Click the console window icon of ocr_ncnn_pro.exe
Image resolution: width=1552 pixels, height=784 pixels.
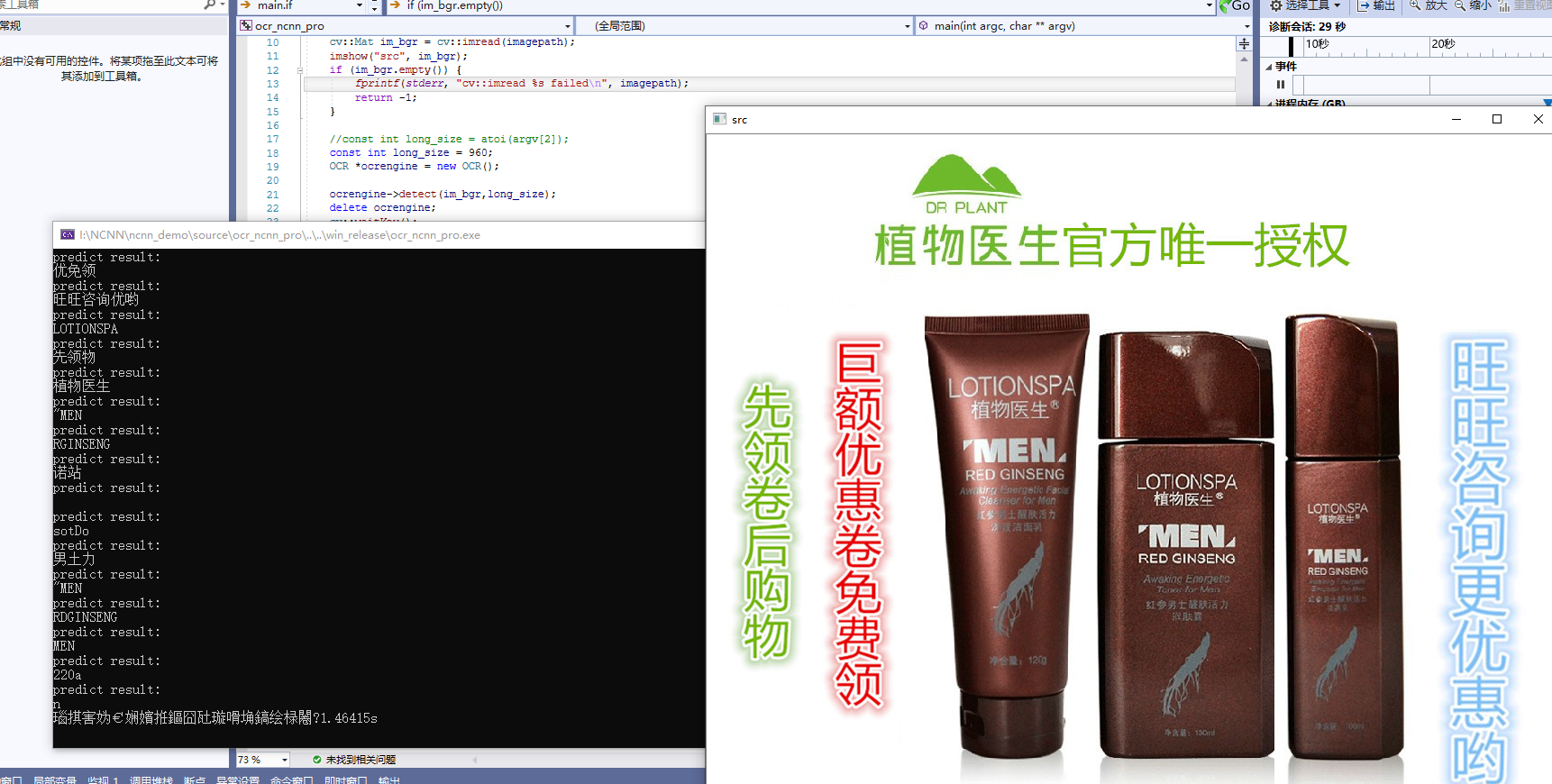(68, 235)
